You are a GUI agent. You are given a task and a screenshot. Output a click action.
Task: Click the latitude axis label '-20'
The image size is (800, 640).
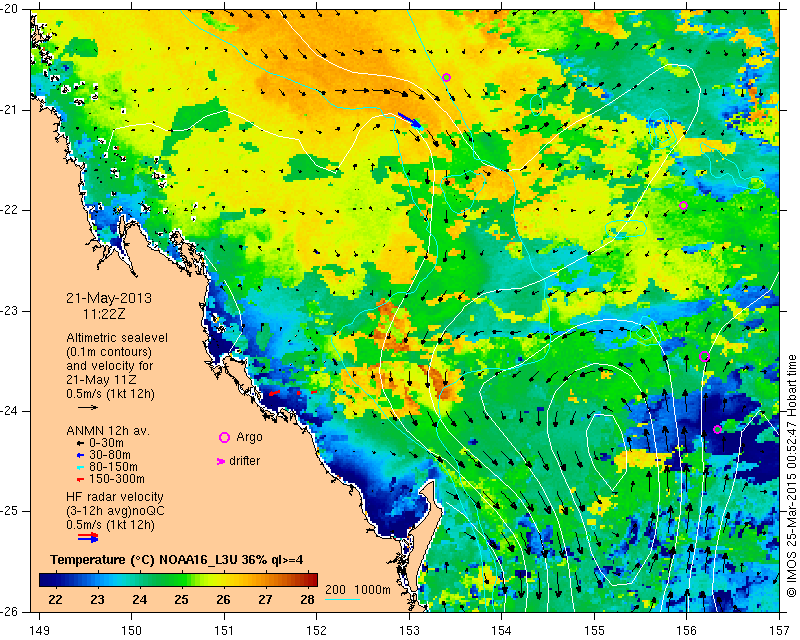click(10, 10)
